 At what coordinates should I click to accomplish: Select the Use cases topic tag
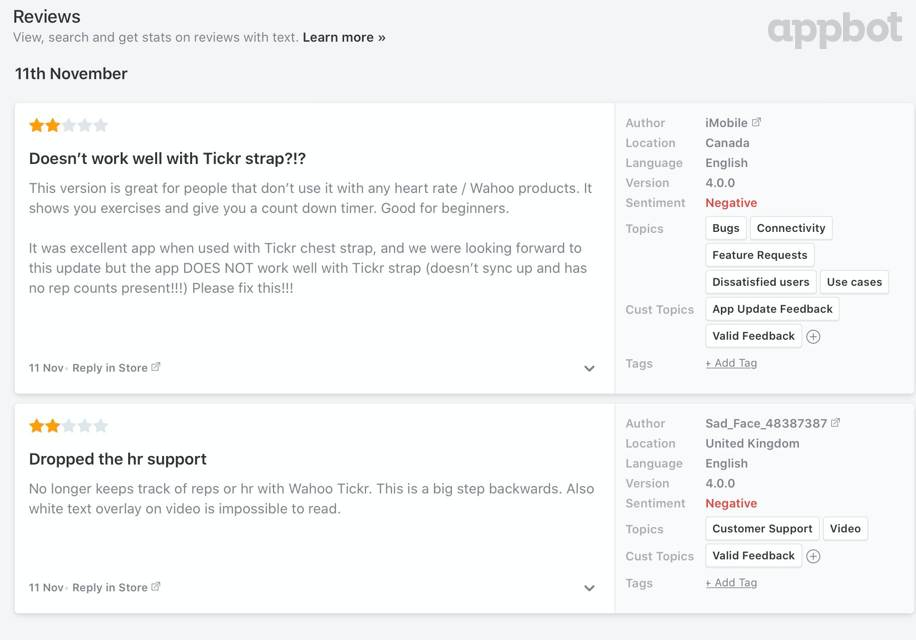point(854,282)
